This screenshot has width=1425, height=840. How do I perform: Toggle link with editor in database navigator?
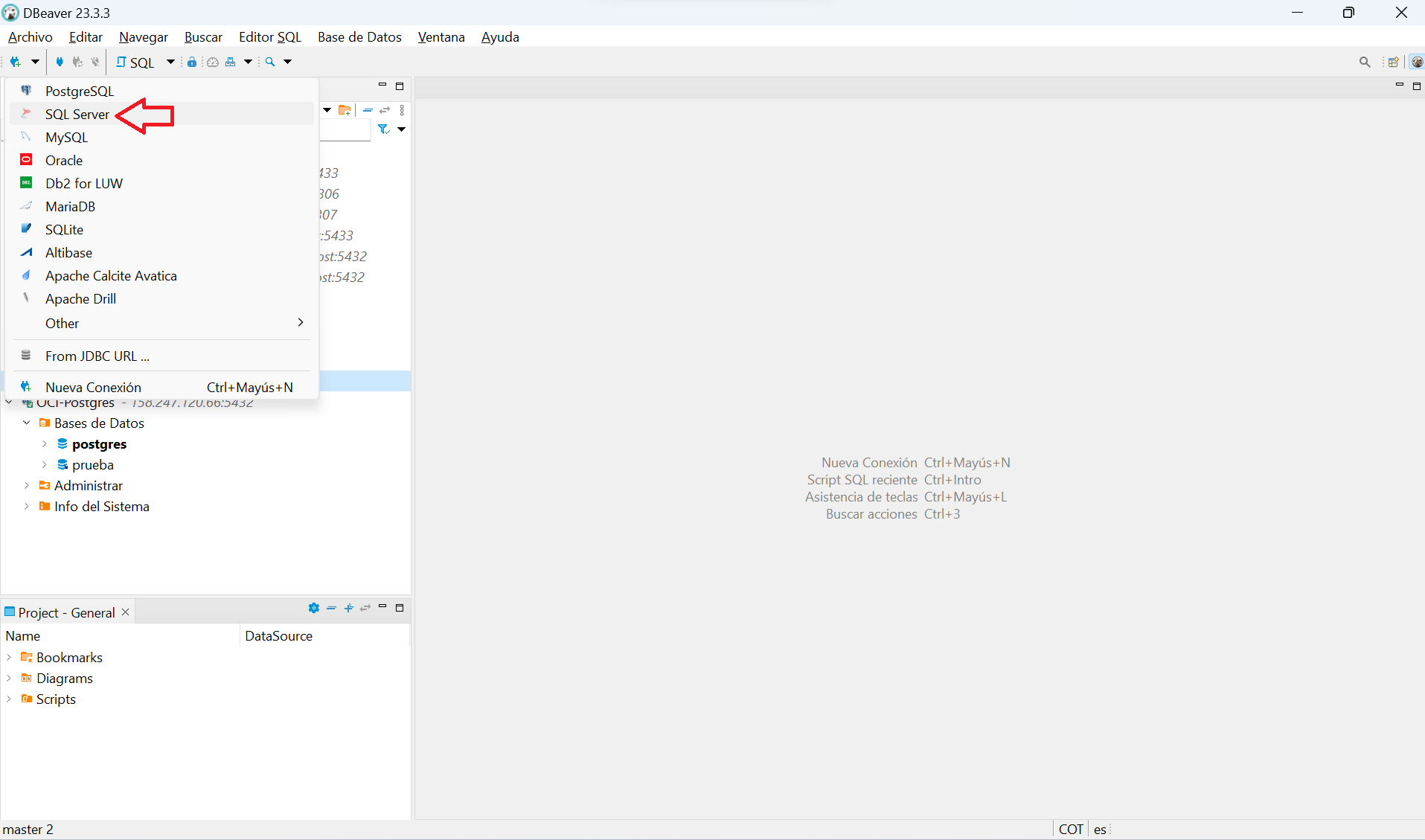coord(385,110)
